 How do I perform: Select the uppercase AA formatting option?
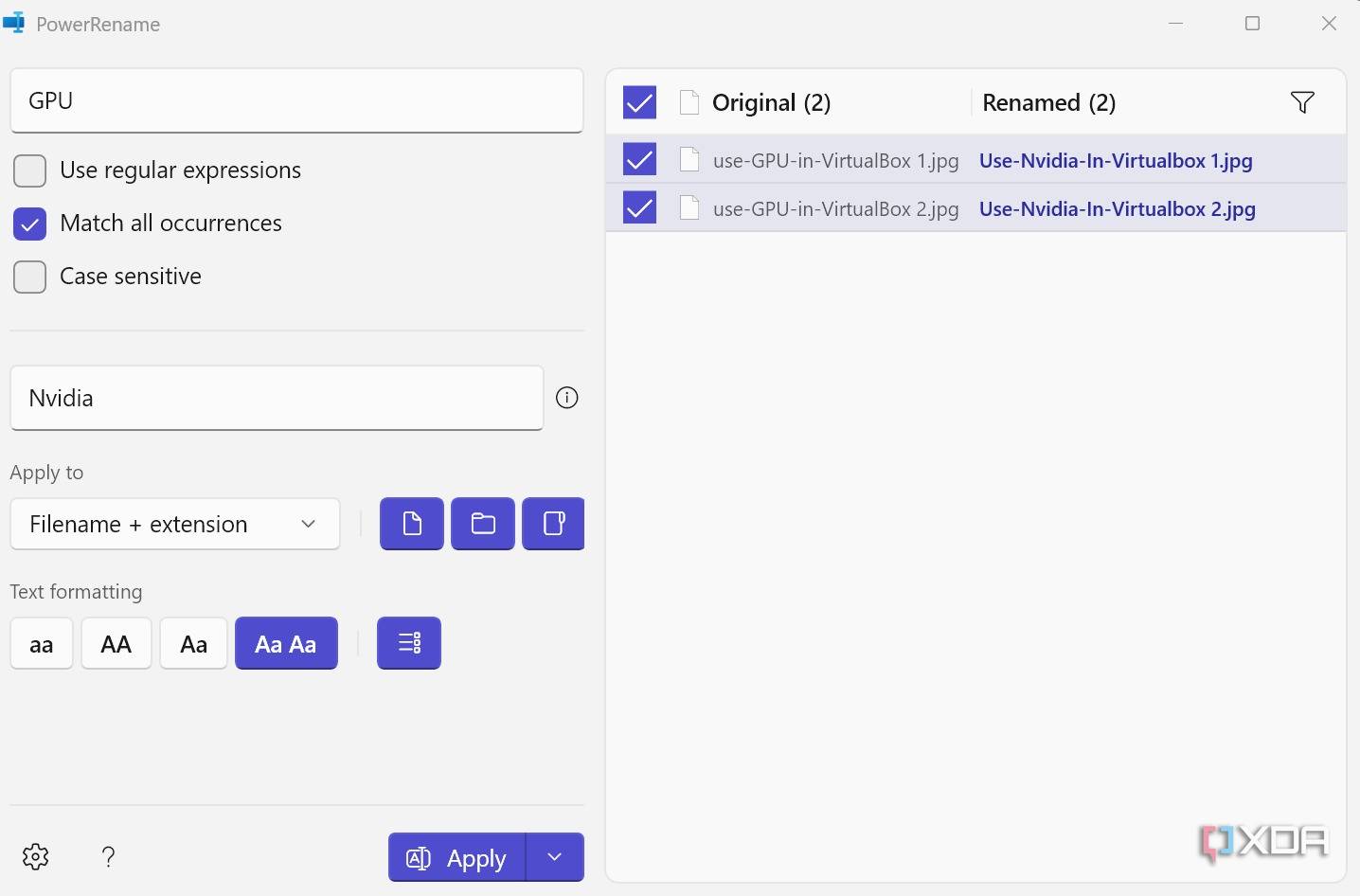pyautogui.click(x=116, y=644)
